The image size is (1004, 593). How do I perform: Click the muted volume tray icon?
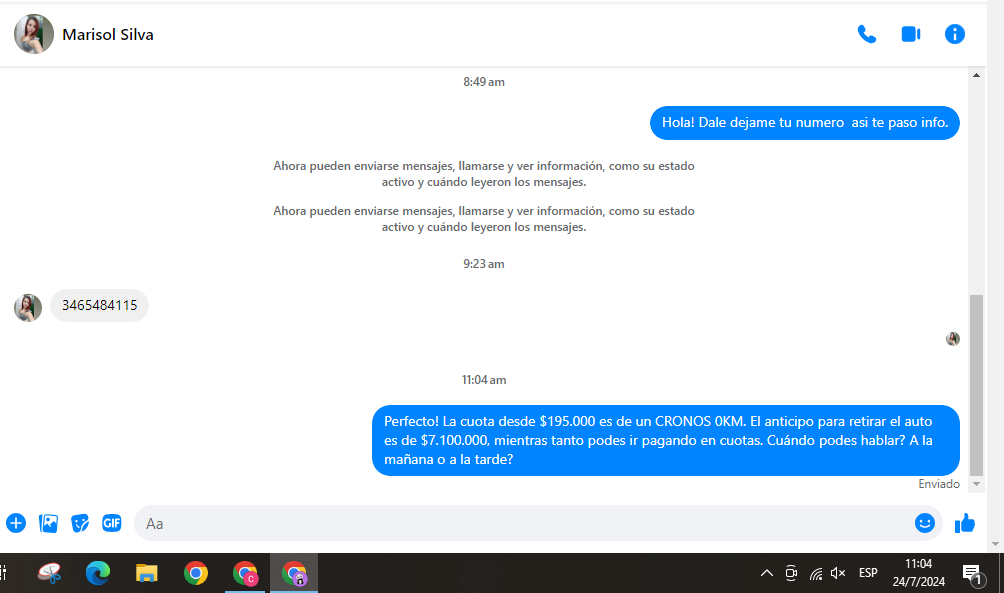pos(838,573)
